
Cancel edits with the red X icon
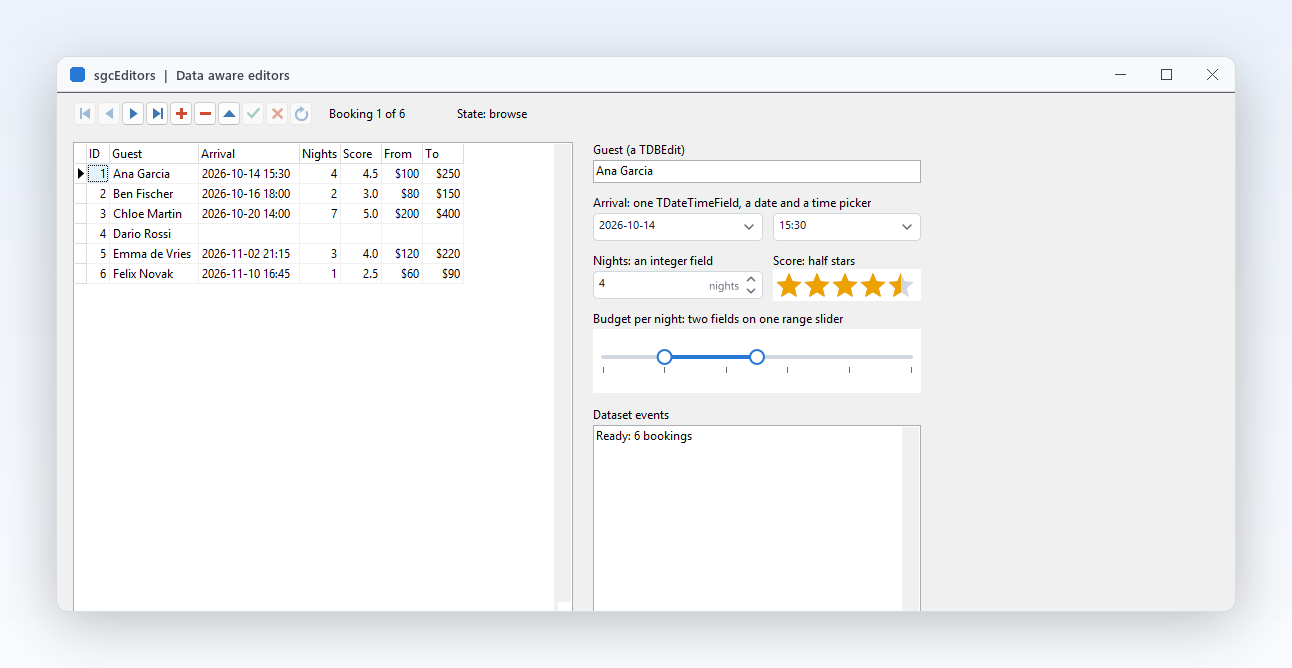(277, 114)
